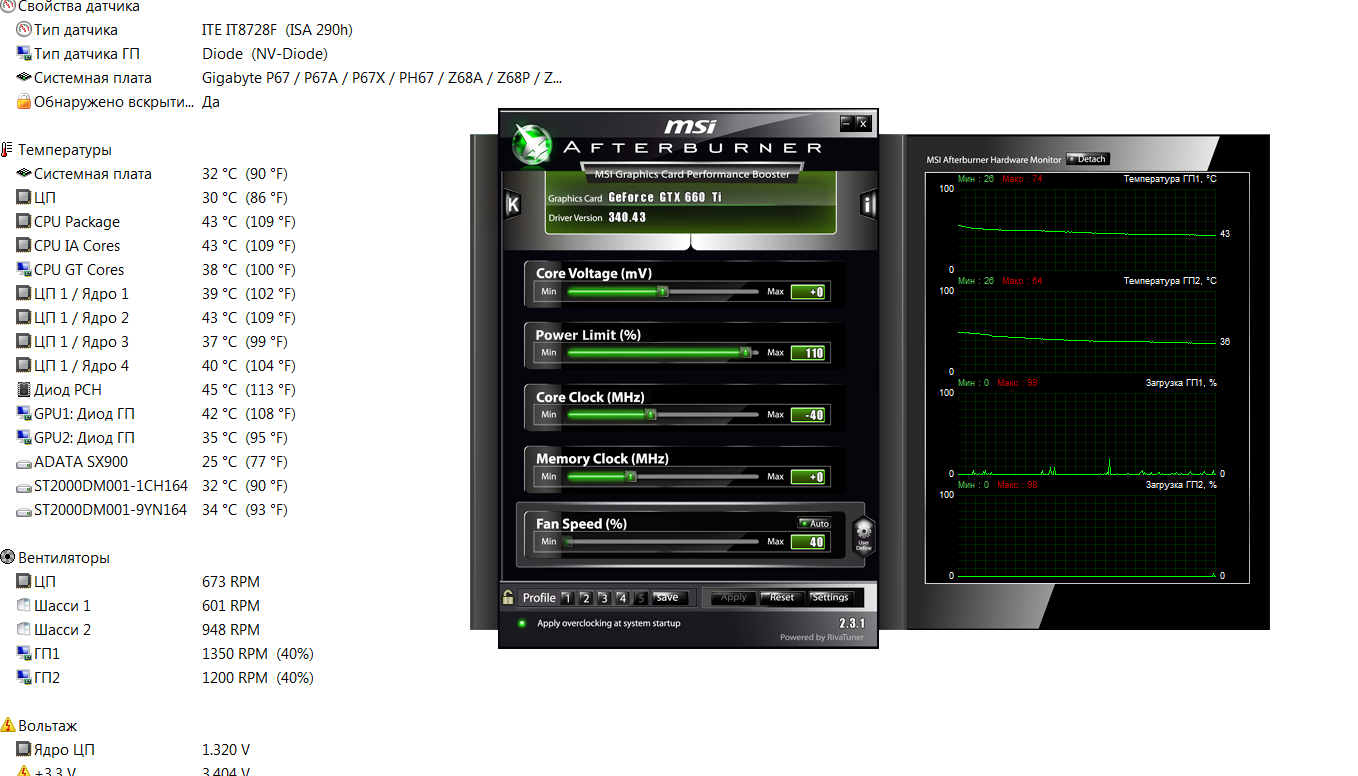Launch Kombustor with the K button

[x=513, y=205]
